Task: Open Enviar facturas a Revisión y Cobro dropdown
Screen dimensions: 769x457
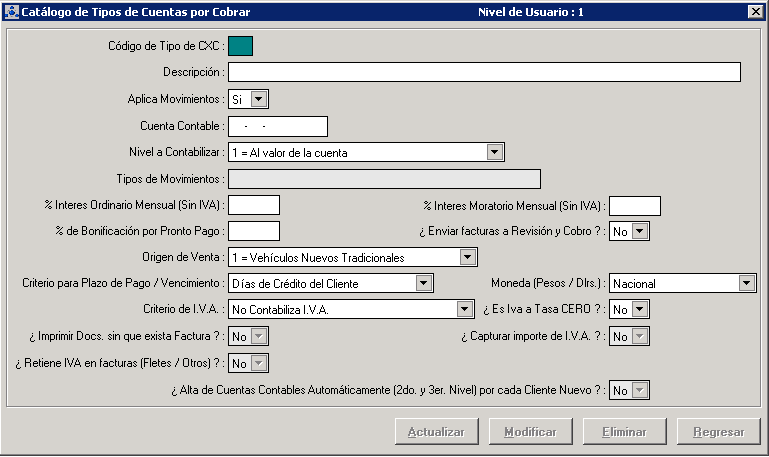Action: [x=640, y=232]
